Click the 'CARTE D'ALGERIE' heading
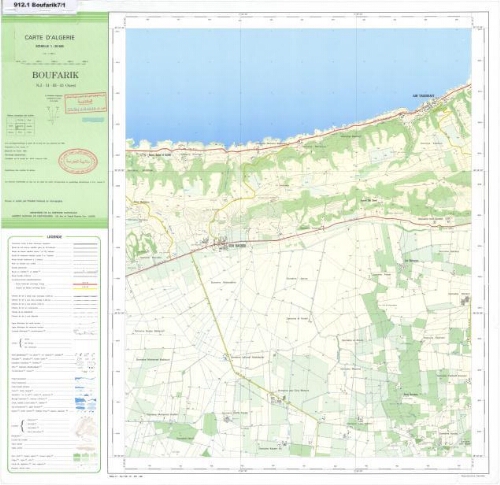Image resolution: width=500 pixels, height=485 pixels. [50, 38]
